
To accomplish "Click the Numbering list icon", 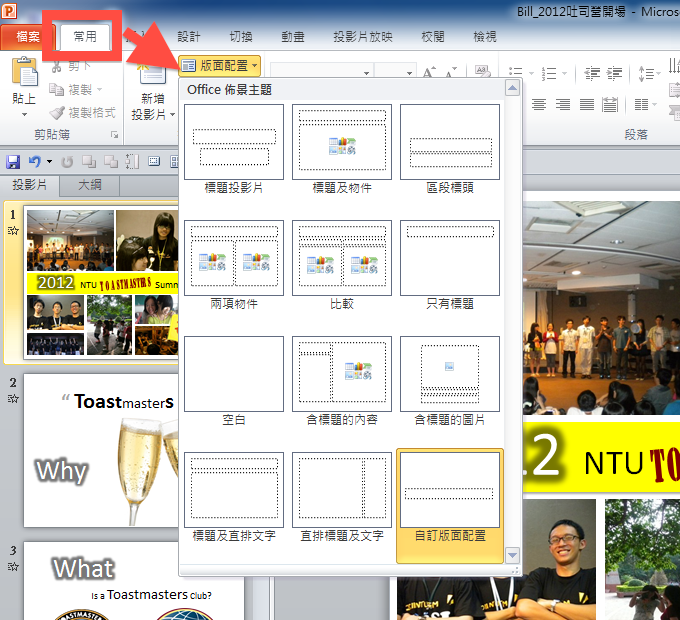I will 549,73.
